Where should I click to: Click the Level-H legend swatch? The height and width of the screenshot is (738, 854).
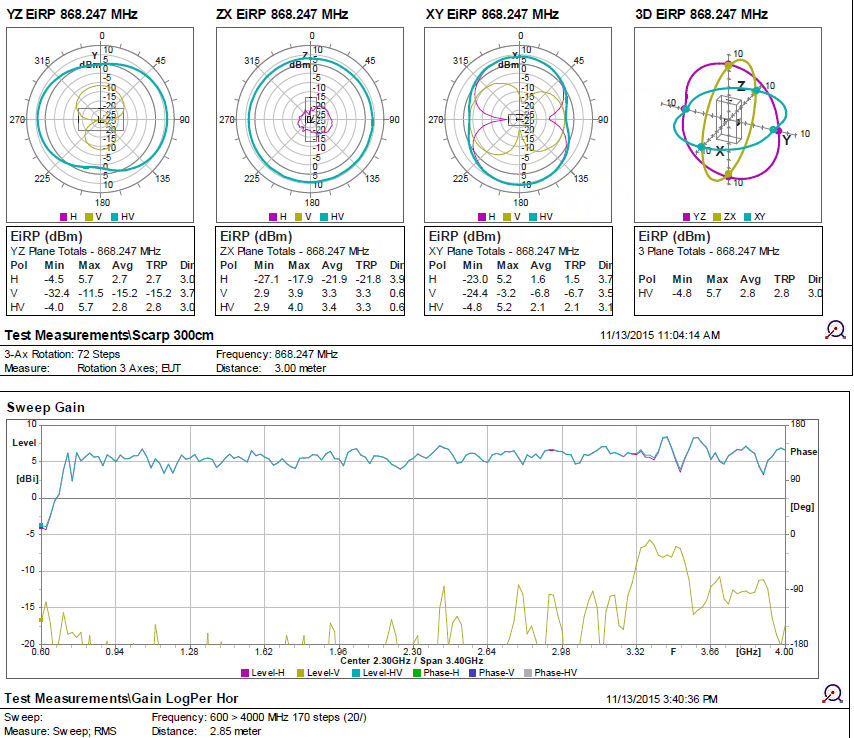(x=245, y=673)
